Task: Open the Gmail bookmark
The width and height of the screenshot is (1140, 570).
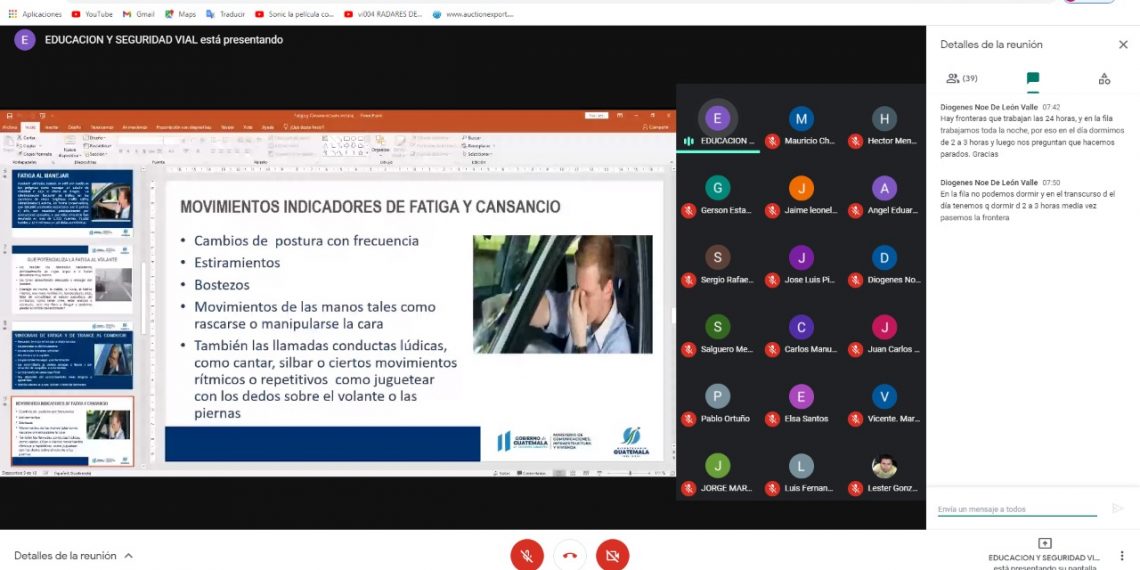Action: pos(138,14)
